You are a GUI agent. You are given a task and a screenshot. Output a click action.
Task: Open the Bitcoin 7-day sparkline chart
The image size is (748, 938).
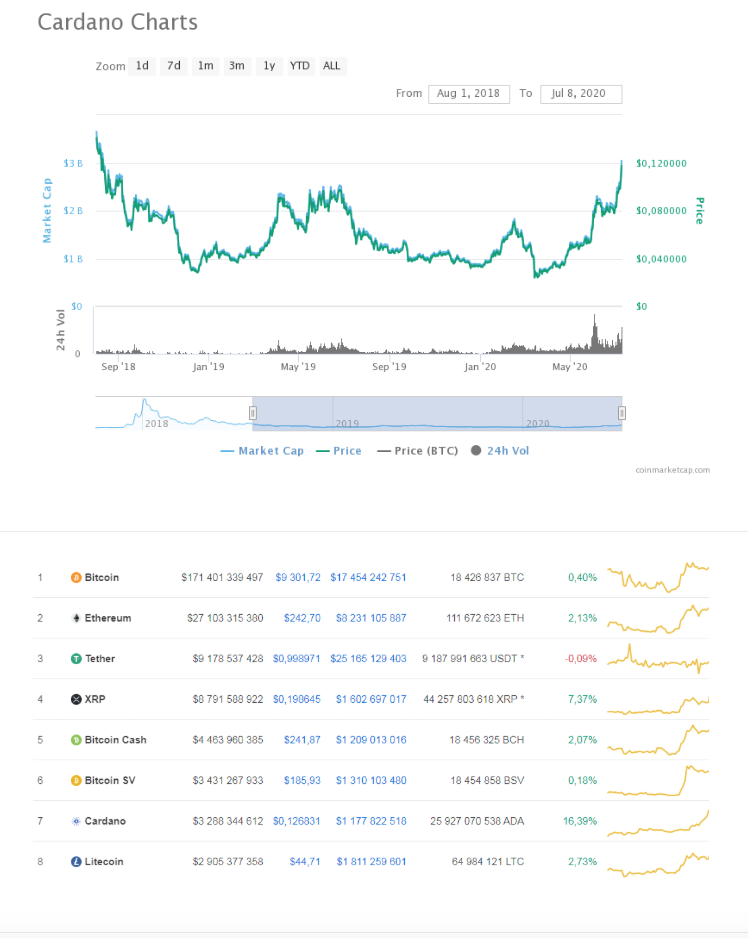pyautogui.click(x=658, y=577)
